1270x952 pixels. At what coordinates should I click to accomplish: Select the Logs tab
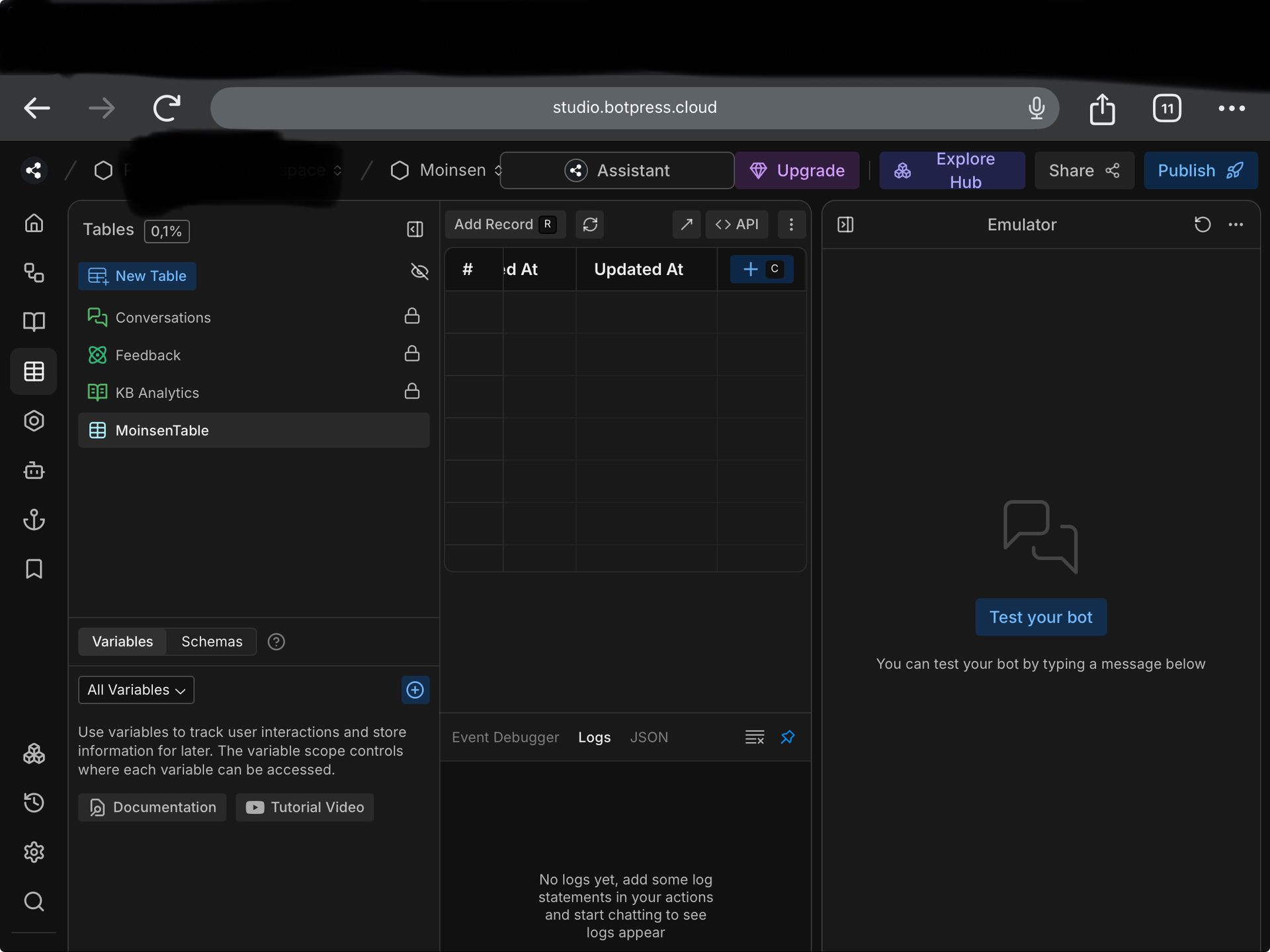(594, 737)
